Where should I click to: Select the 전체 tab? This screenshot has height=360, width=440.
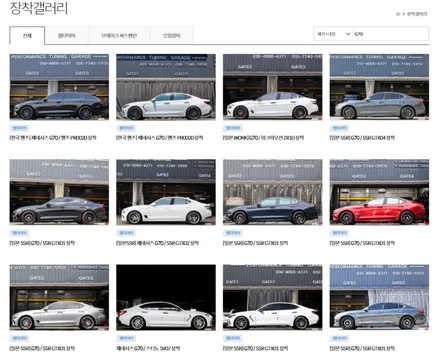click(x=27, y=36)
